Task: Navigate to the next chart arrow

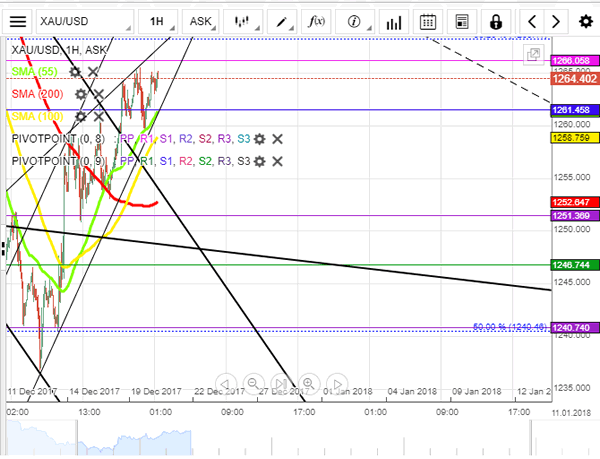Action: click(557, 21)
